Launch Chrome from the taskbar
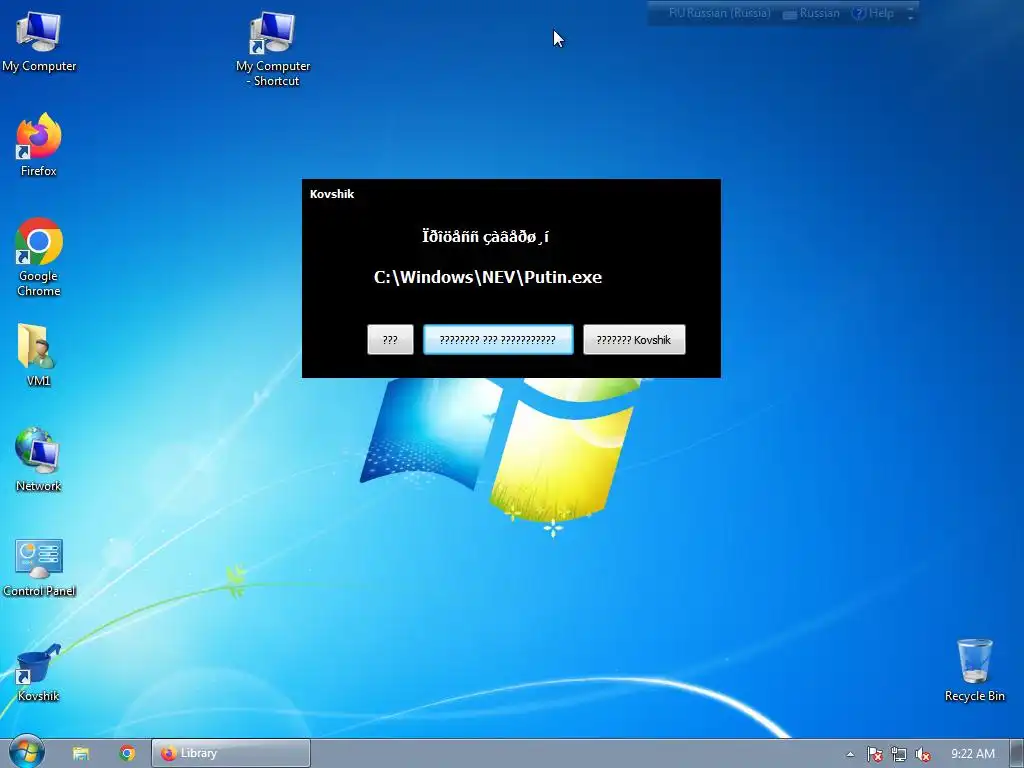This screenshot has height=768, width=1024. (127, 753)
